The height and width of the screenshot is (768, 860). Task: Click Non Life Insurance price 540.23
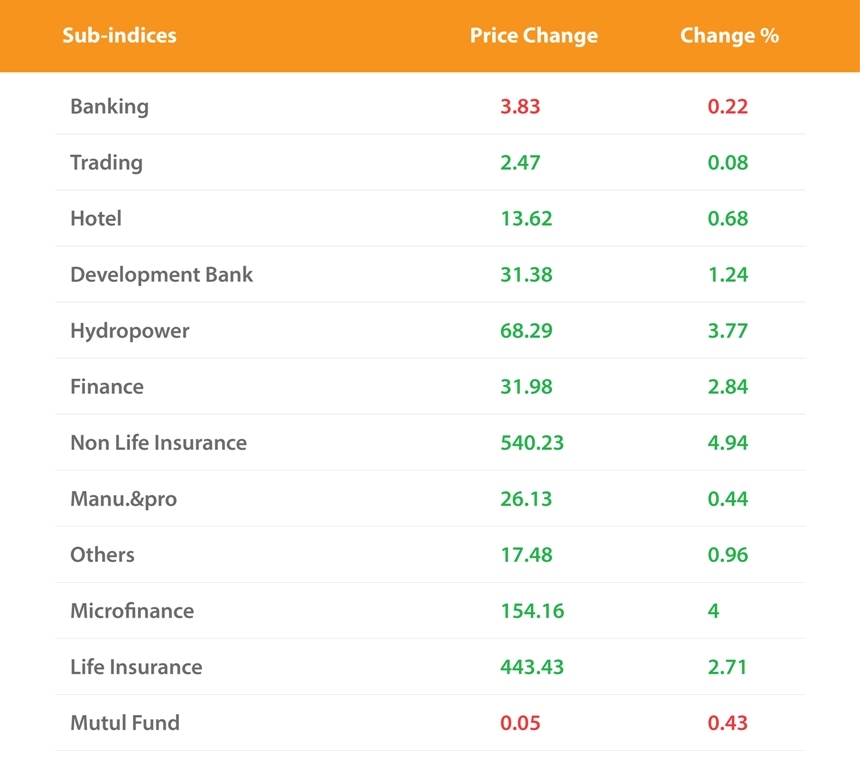point(532,443)
